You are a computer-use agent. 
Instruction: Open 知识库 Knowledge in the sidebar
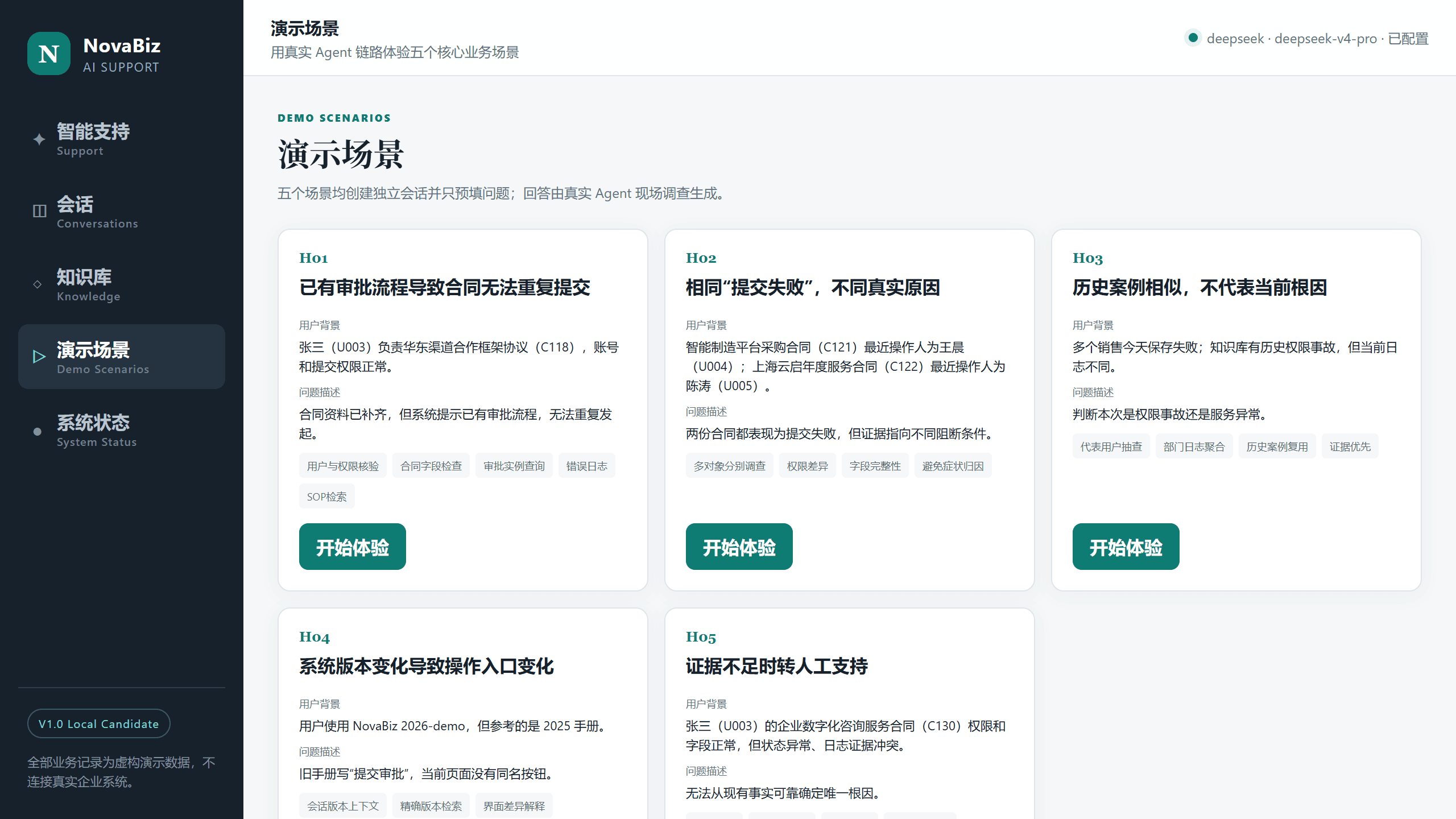click(122, 284)
